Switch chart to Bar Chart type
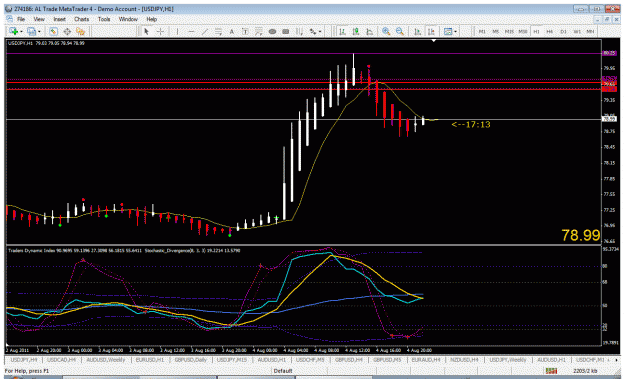This screenshot has height=379, width=625. pyautogui.click(x=342, y=31)
